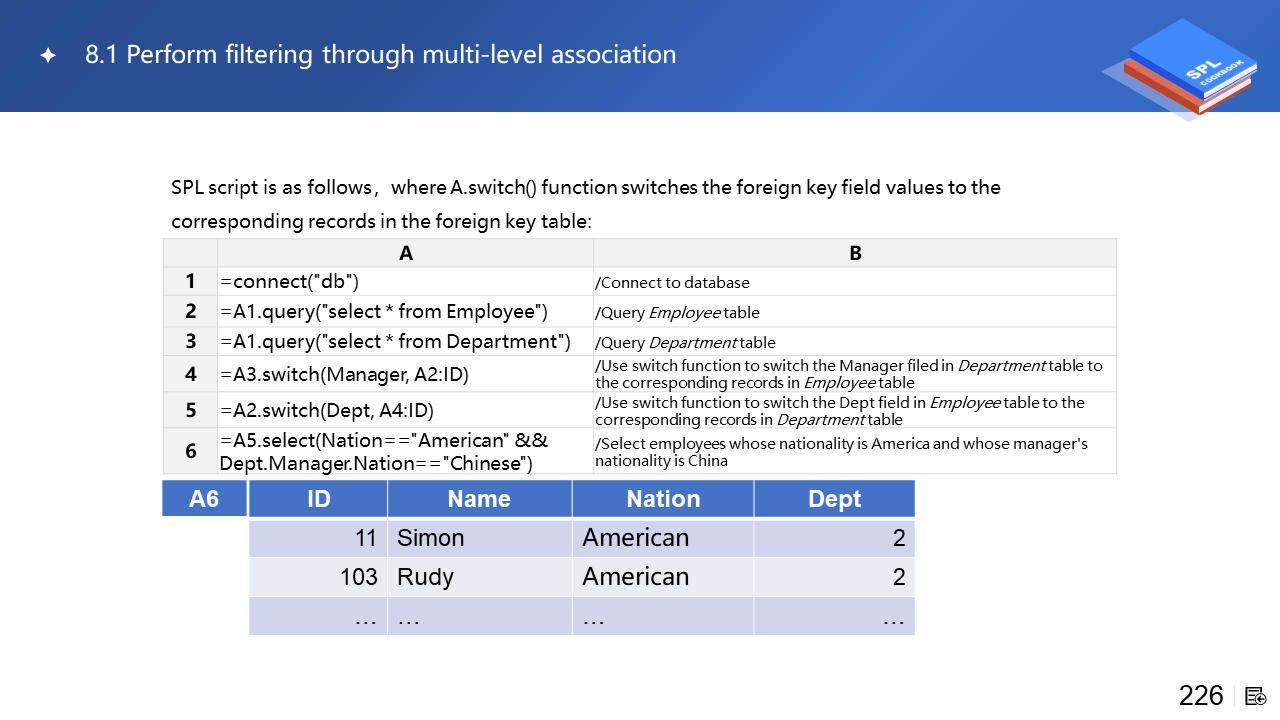
Task: Select cell with =A3.switch(Manager, A2:ID)
Action: (405, 375)
